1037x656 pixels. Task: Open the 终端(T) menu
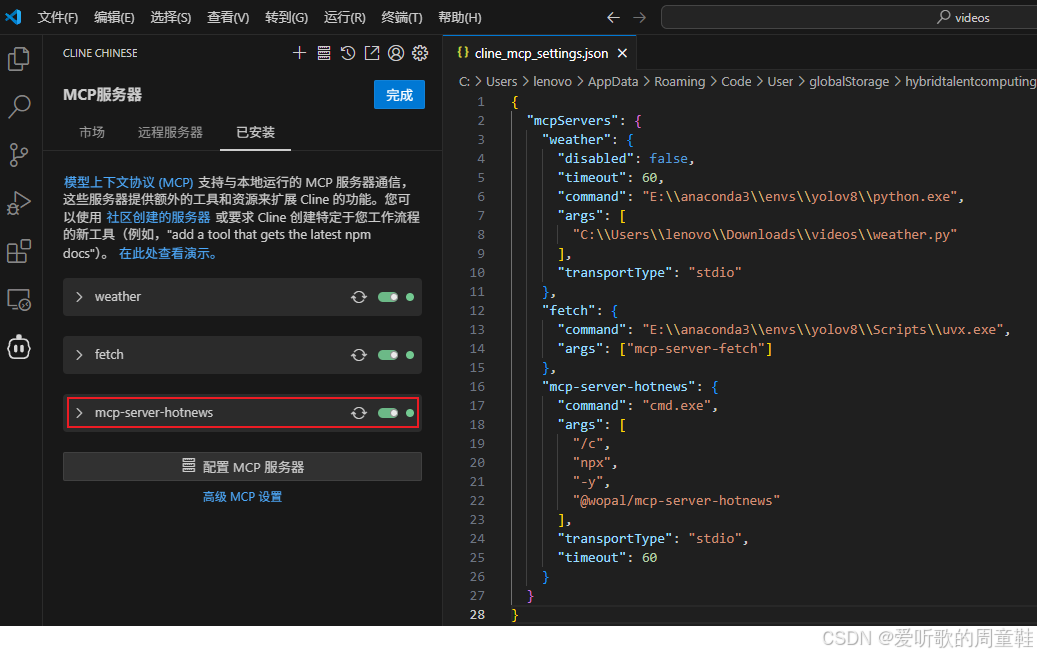point(402,17)
